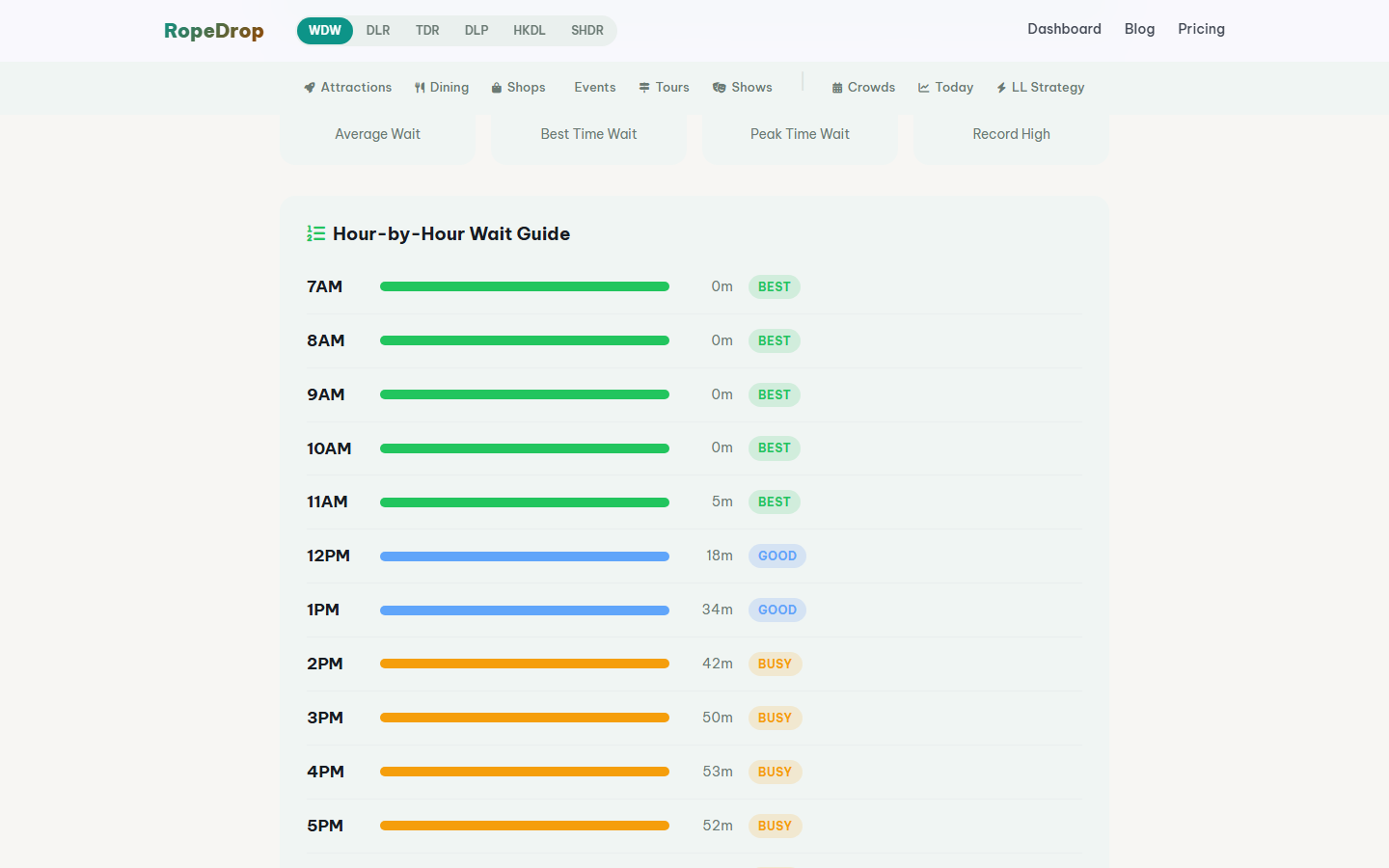Click the Dining utensils icon
Viewport: 1389px width, 868px height.
pos(420,88)
